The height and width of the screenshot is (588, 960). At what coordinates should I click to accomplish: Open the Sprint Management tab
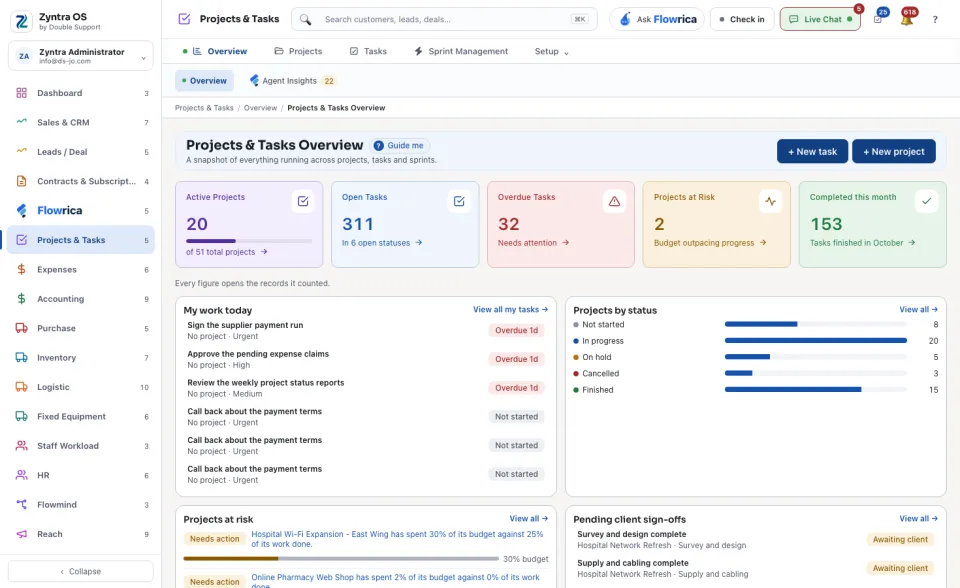click(461, 51)
